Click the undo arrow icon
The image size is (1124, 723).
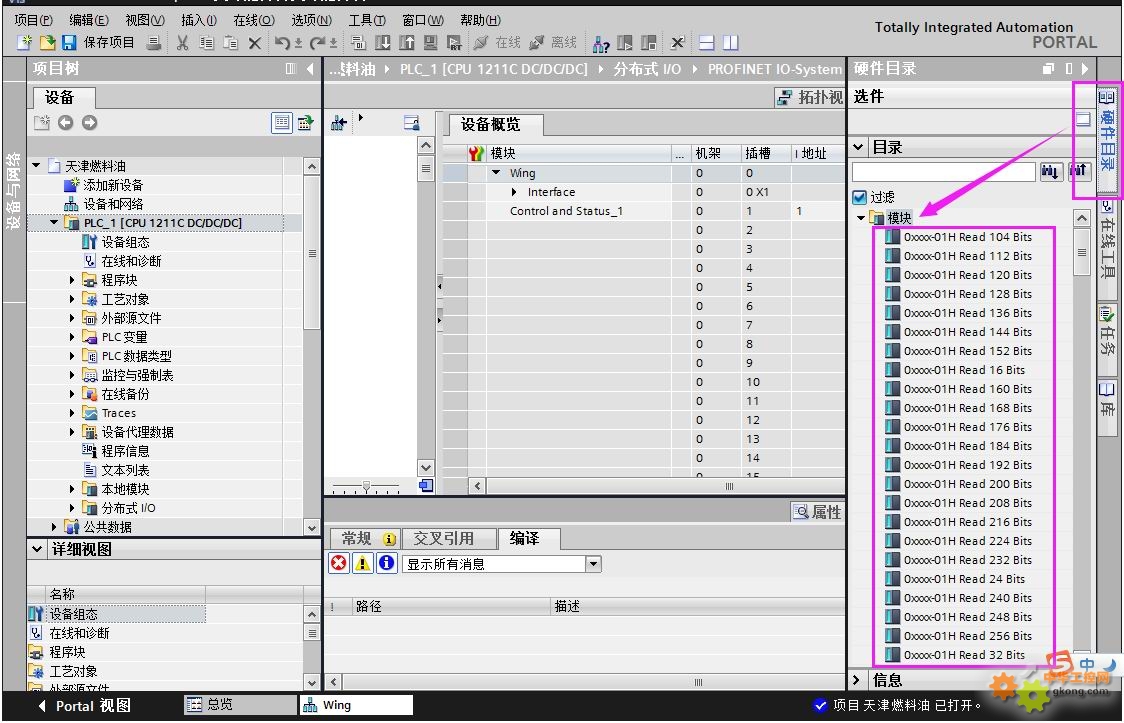click(x=282, y=43)
